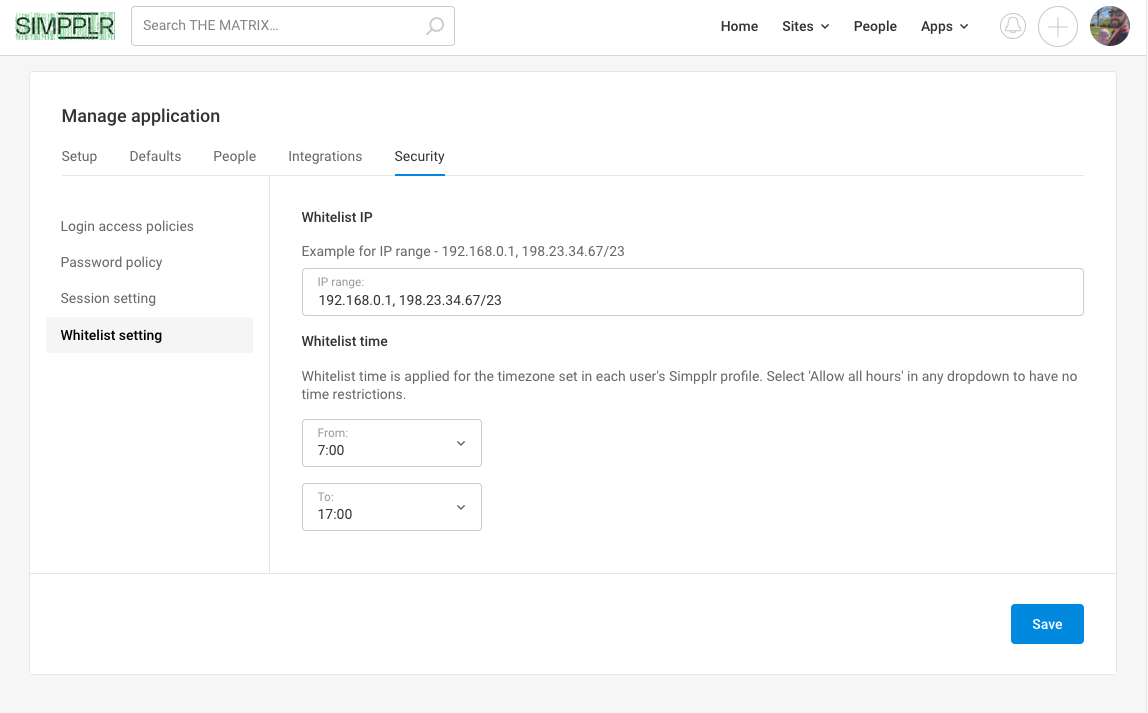Open People in top navigation
This screenshot has width=1148, height=713.
875,26
